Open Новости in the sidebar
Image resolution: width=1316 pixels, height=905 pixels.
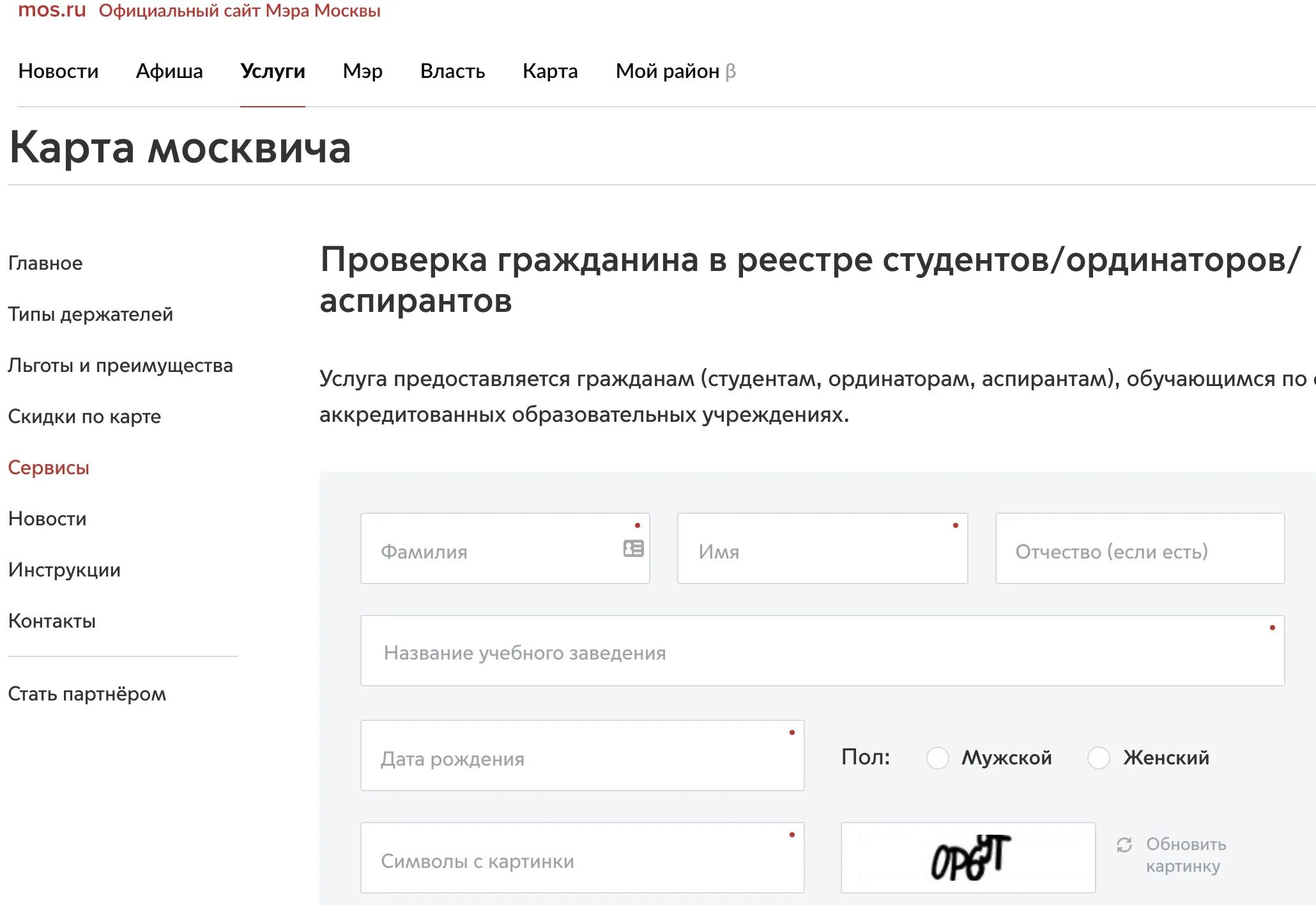[x=47, y=518]
